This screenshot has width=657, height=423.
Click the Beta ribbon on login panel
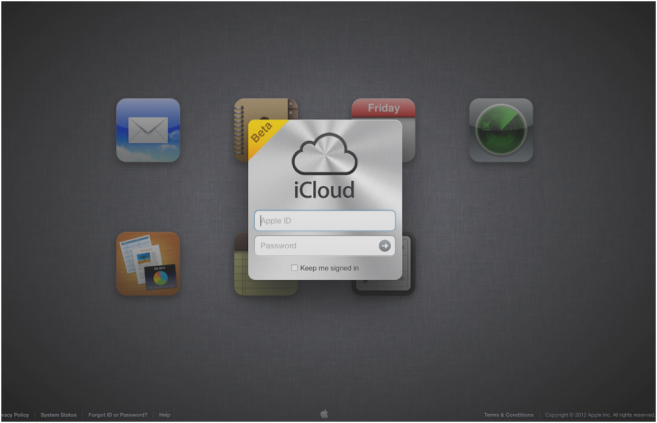coord(263,135)
